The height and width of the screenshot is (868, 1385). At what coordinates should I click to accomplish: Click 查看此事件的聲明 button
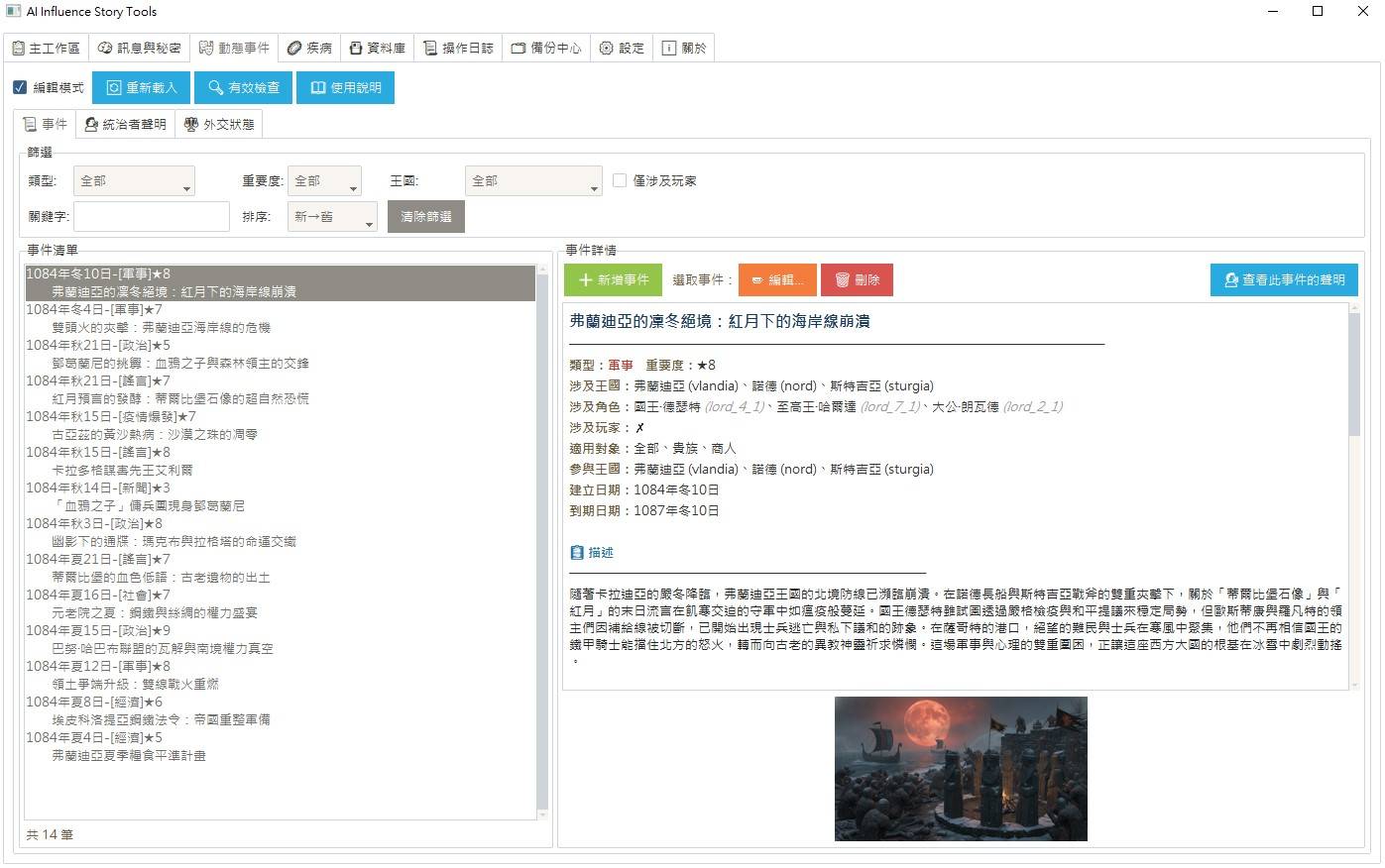tap(1284, 279)
